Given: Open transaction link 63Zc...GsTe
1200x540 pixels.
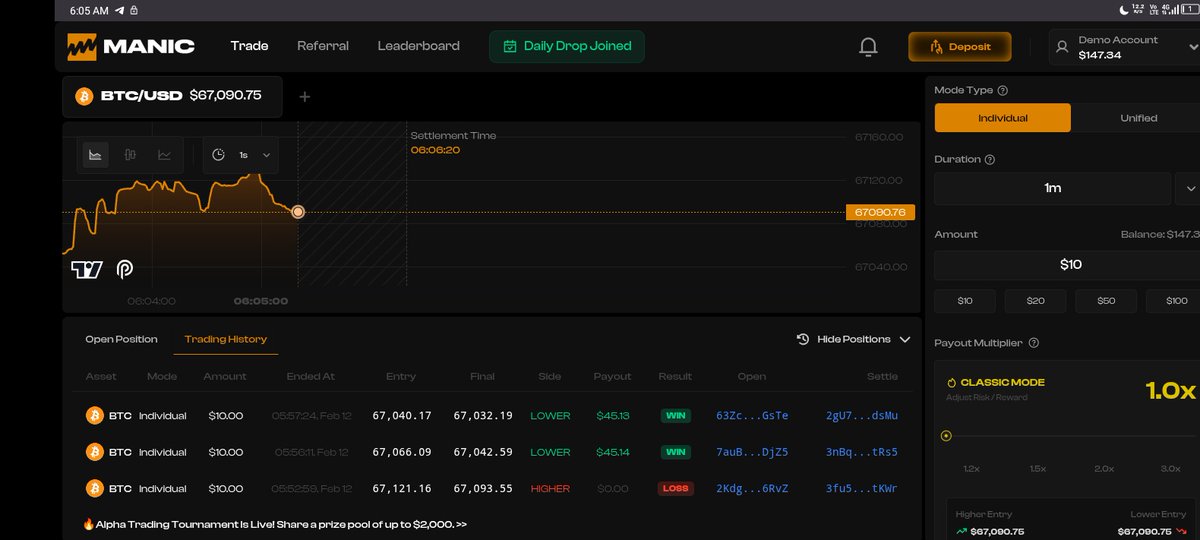Looking at the screenshot, I should click(752, 415).
